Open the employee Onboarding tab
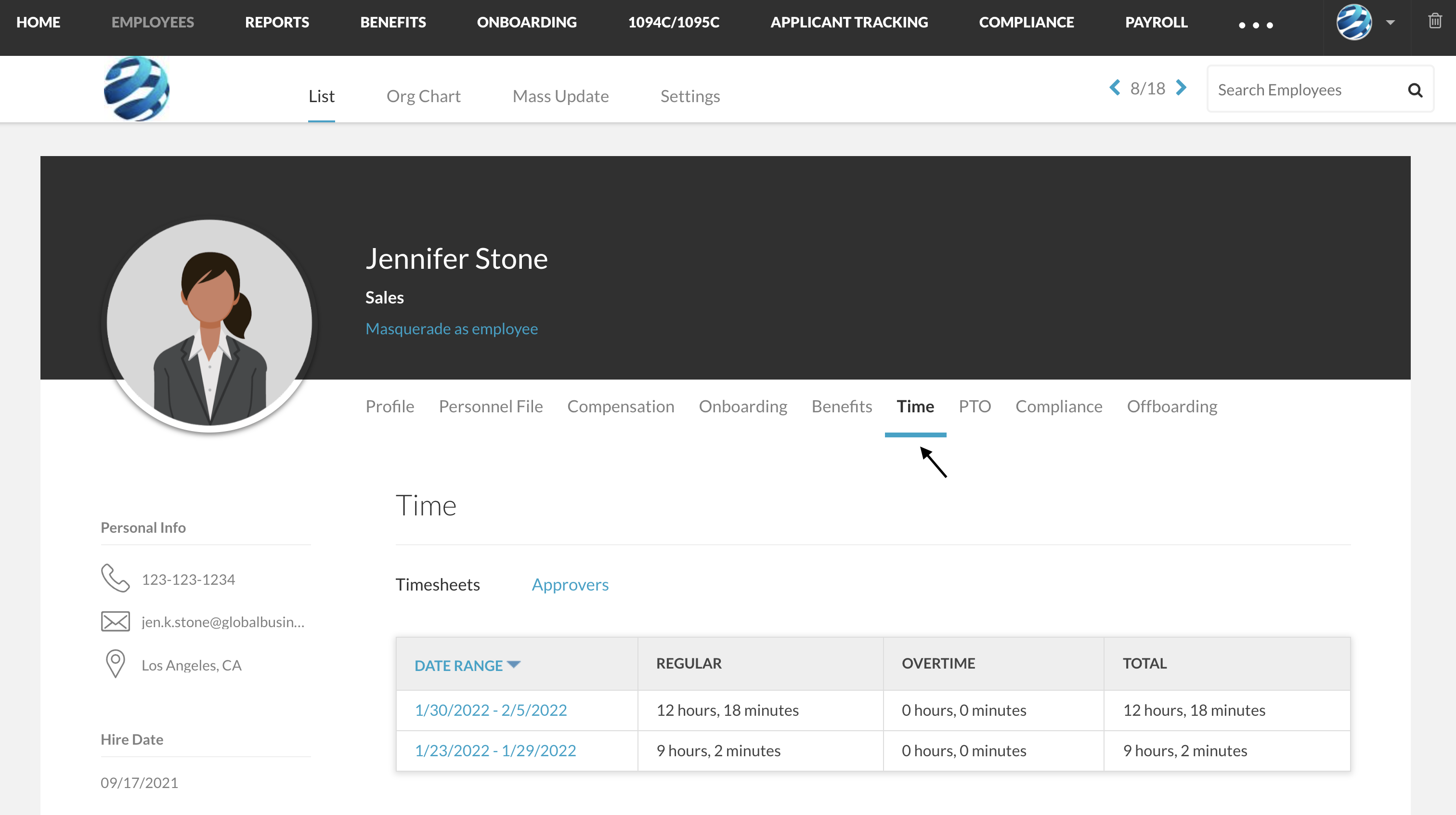Image resolution: width=1456 pixels, height=815 pixels. (743, 406)
